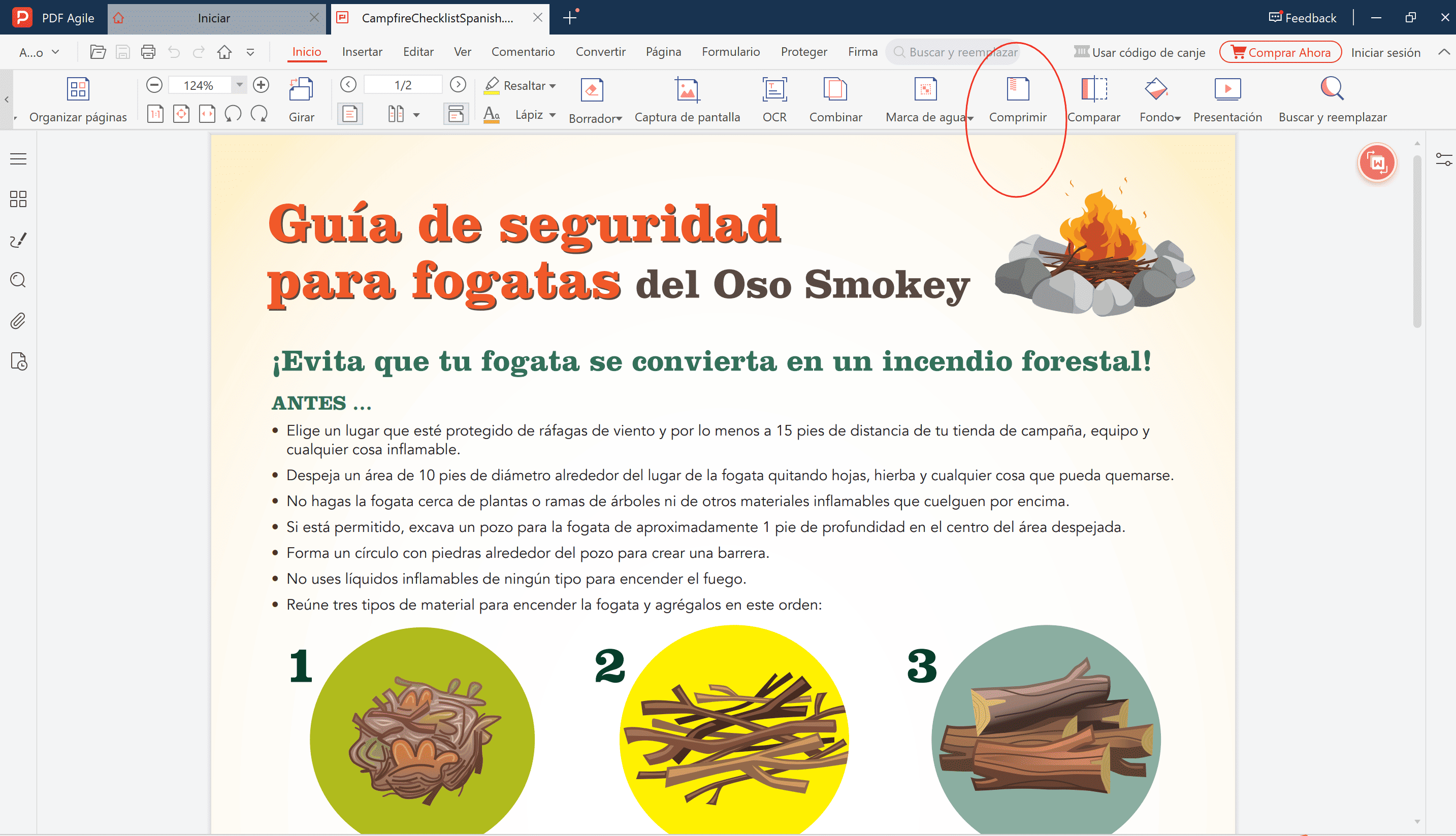Click the Fondo background icon

click(x=1156, y=89)
